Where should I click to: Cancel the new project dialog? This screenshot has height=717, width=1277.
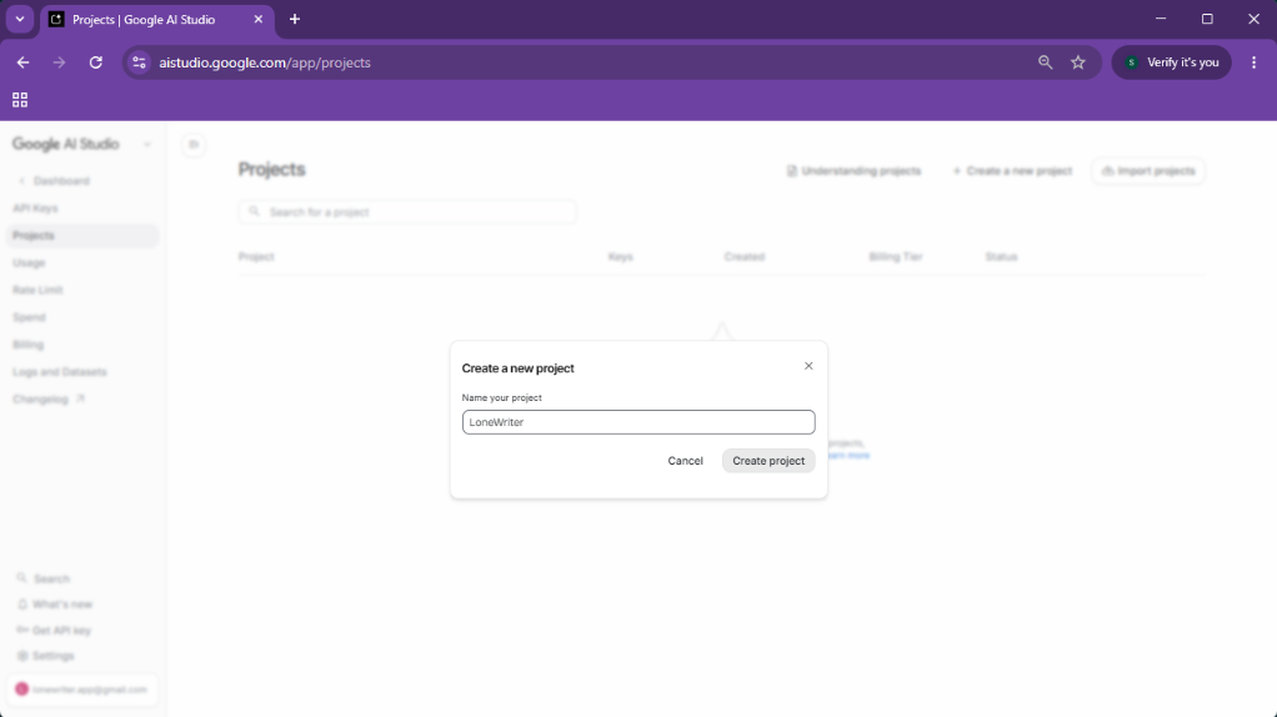[685, 461]
